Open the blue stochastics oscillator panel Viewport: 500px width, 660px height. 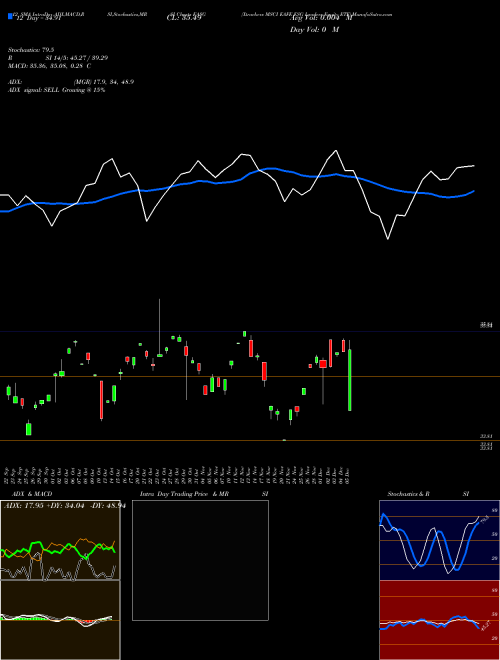(439, 540)
